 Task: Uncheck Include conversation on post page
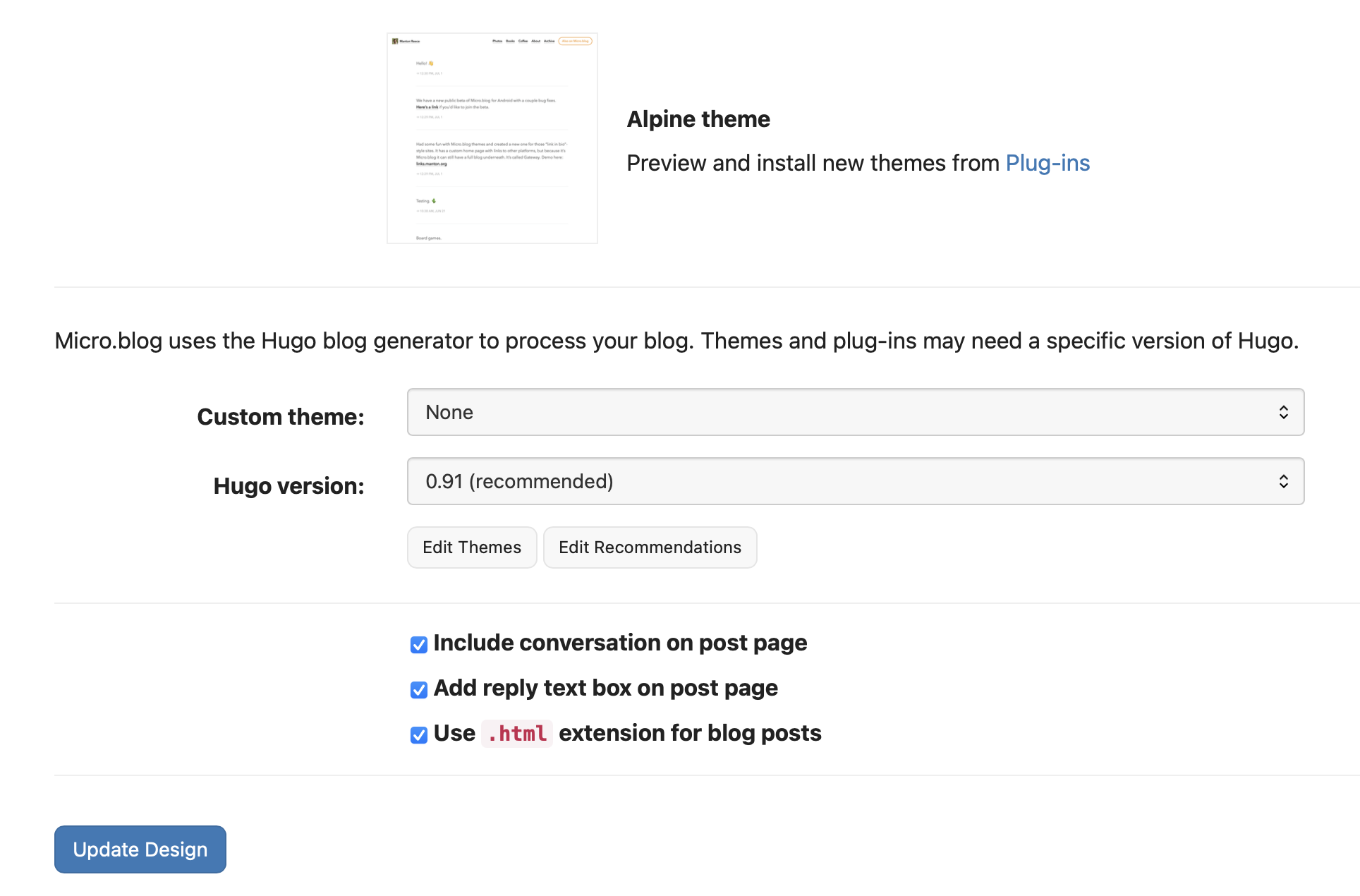pos(419,645)
